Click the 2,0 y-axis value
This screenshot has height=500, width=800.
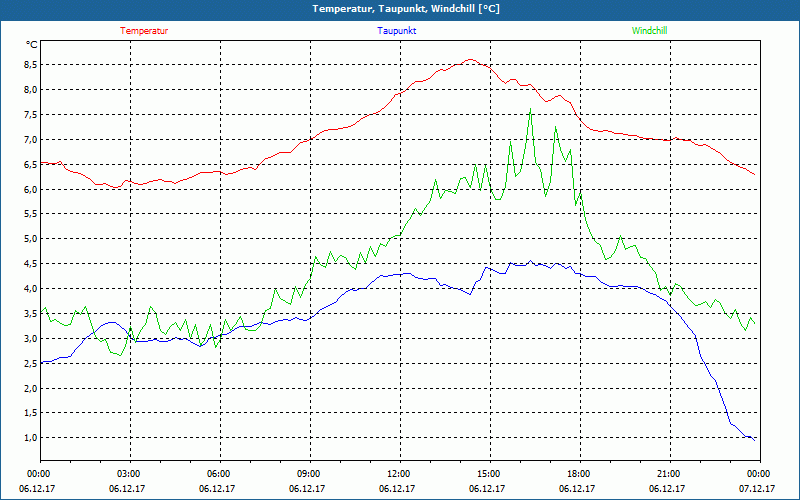click(x=31, y=388)
